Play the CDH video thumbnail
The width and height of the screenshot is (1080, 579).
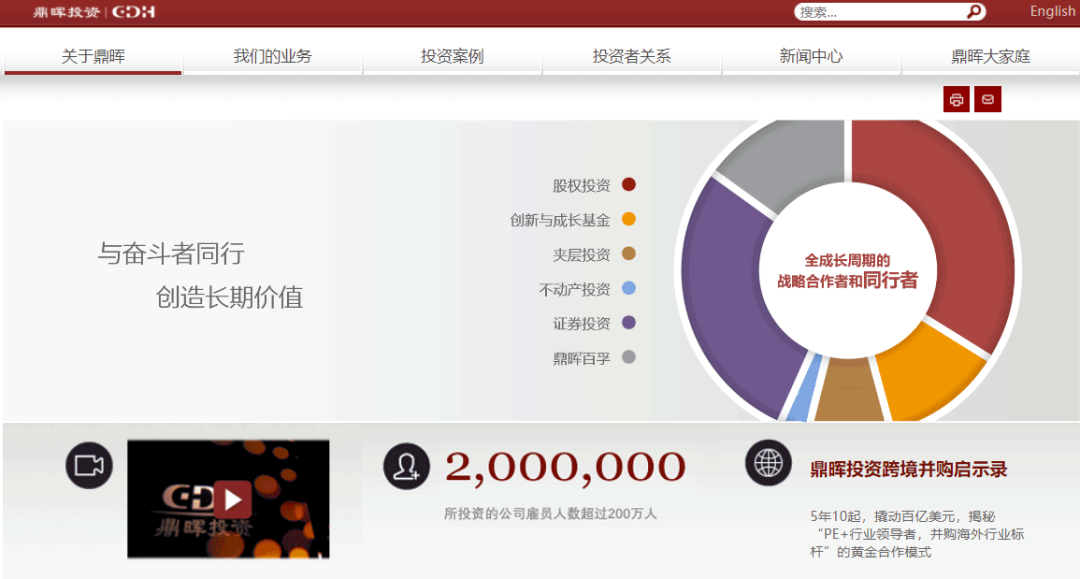pos(231,499)
